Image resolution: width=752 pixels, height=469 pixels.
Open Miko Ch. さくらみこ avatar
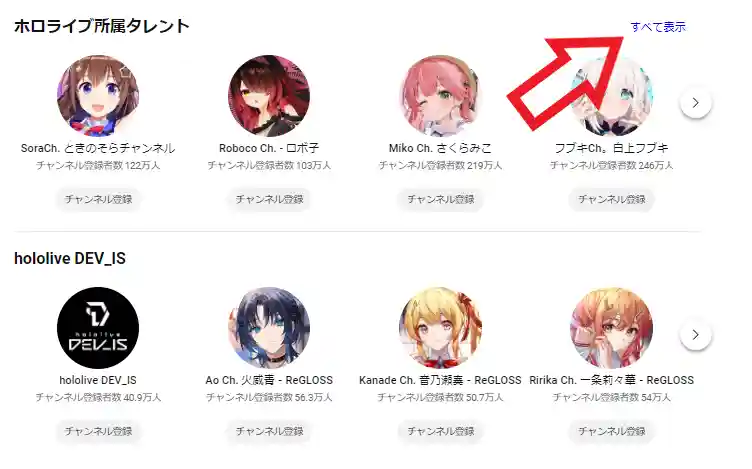pos(440,96)
